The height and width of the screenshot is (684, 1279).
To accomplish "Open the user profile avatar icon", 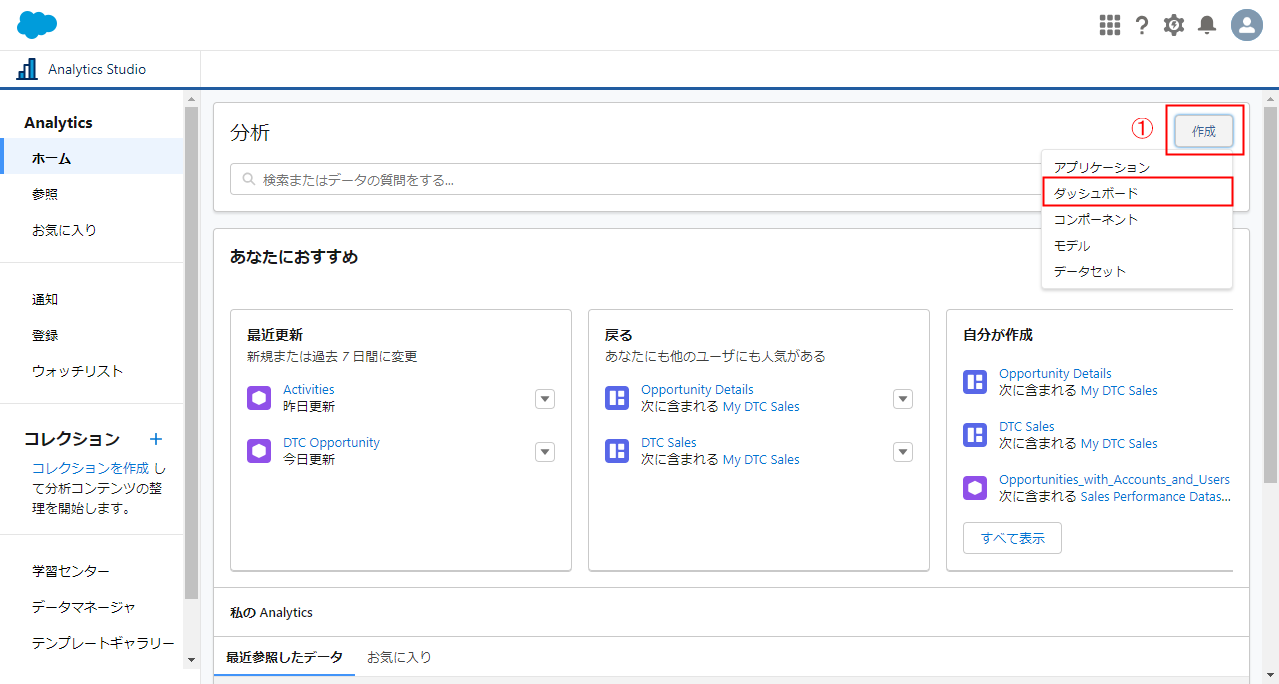I will [1246, 25].
